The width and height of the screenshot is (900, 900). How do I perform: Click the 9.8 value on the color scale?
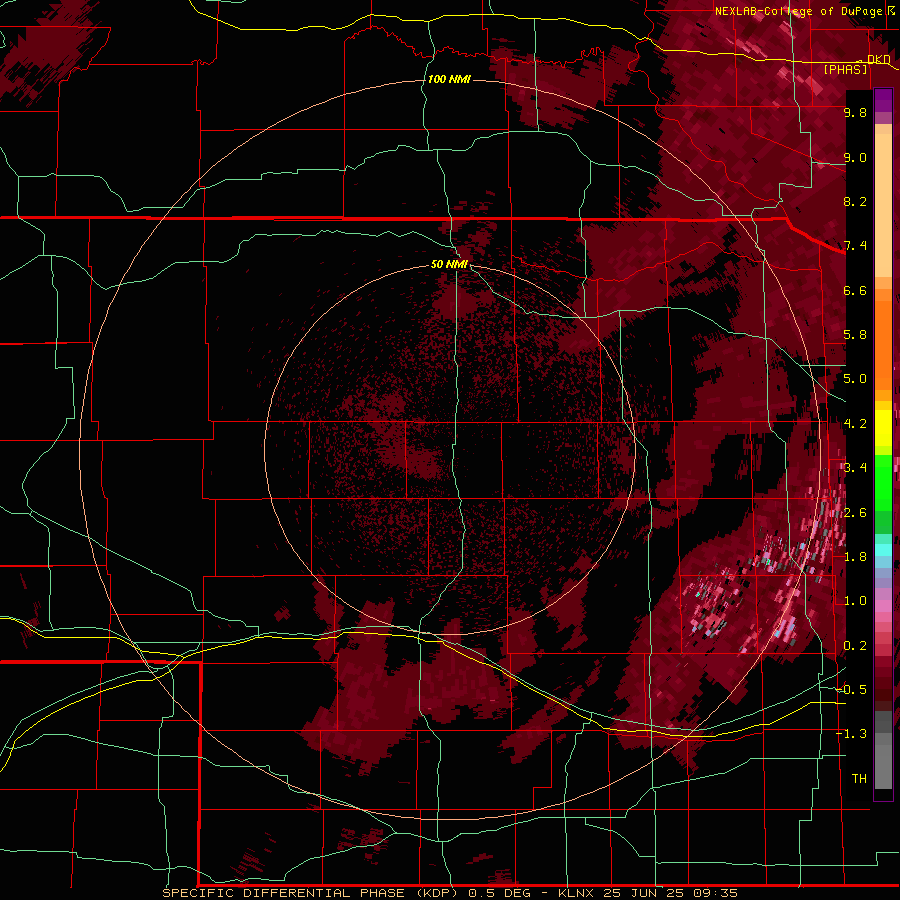point(855,112)
